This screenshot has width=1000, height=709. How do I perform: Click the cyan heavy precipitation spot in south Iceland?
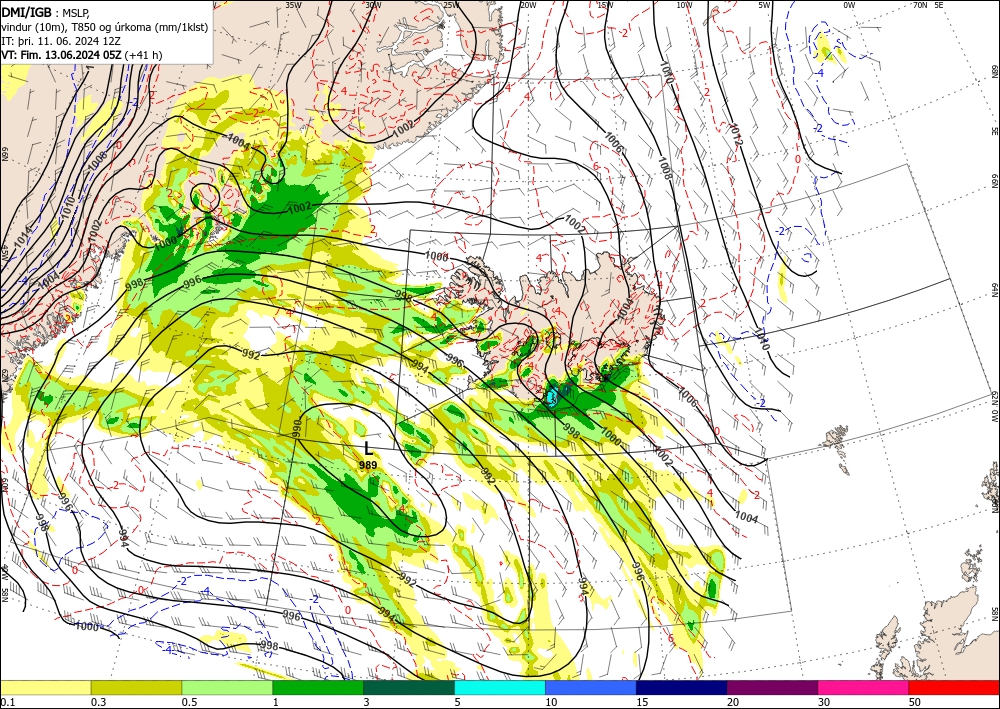[553, 397]
